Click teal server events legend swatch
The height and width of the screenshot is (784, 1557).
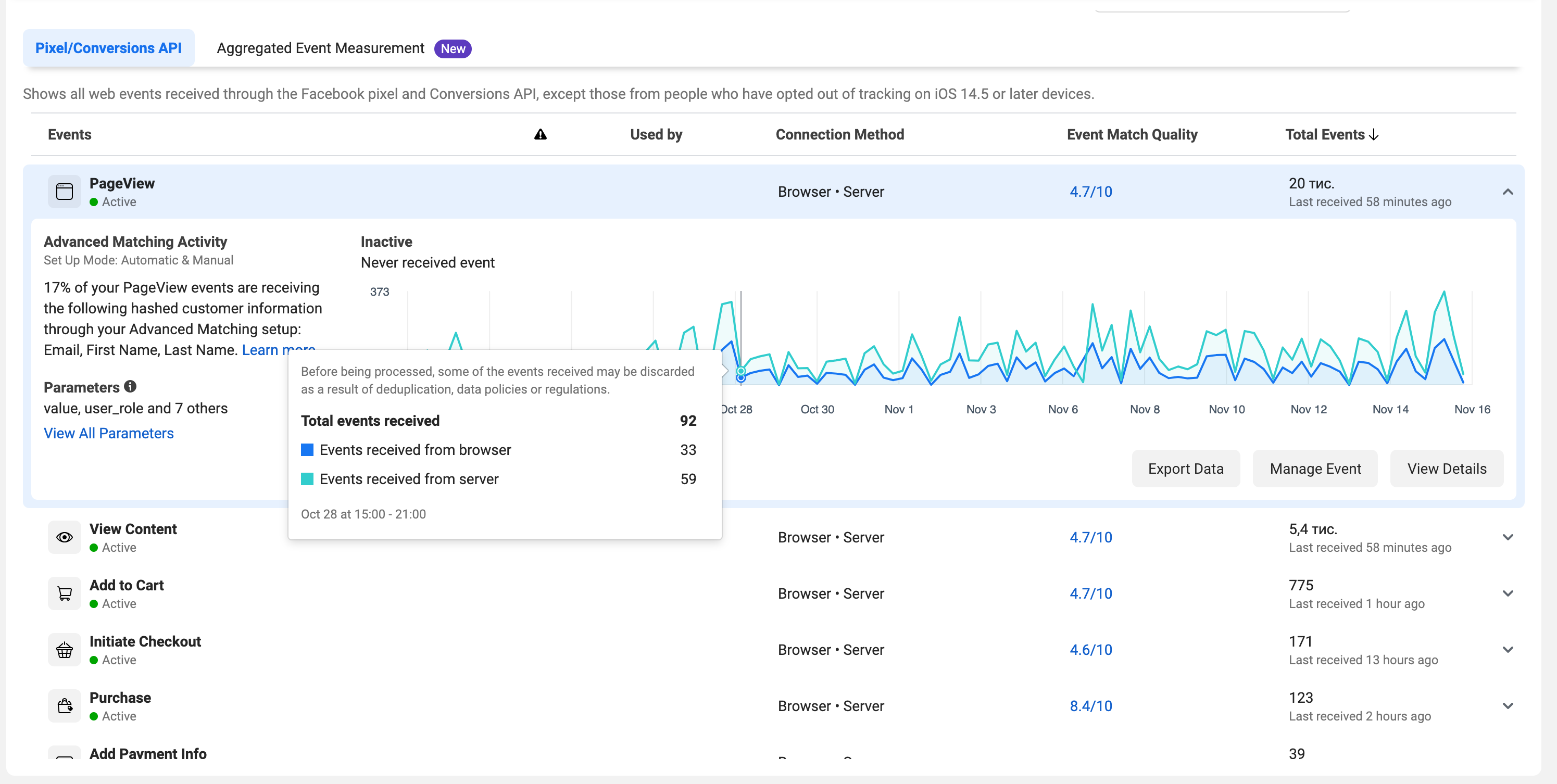coord(307,479)
